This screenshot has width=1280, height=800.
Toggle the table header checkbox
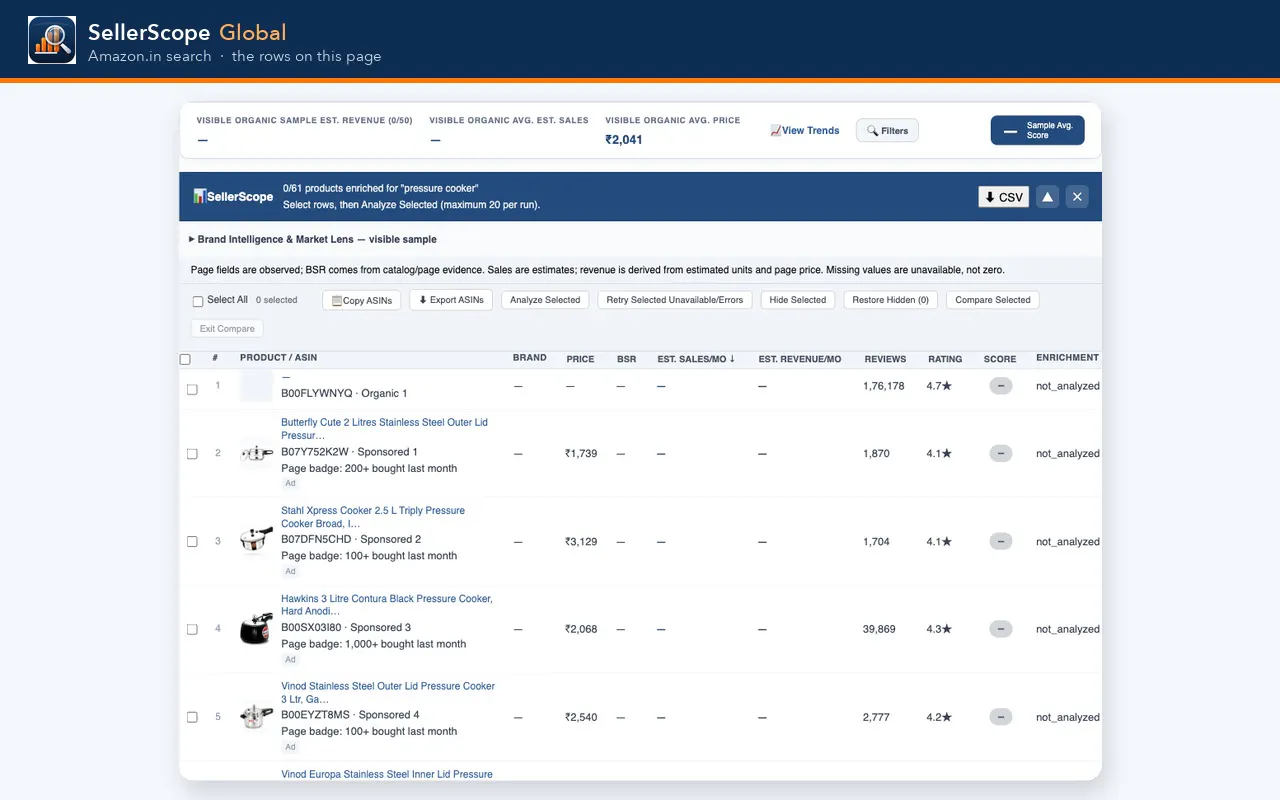pyautogui.click(x=185, y=360)
